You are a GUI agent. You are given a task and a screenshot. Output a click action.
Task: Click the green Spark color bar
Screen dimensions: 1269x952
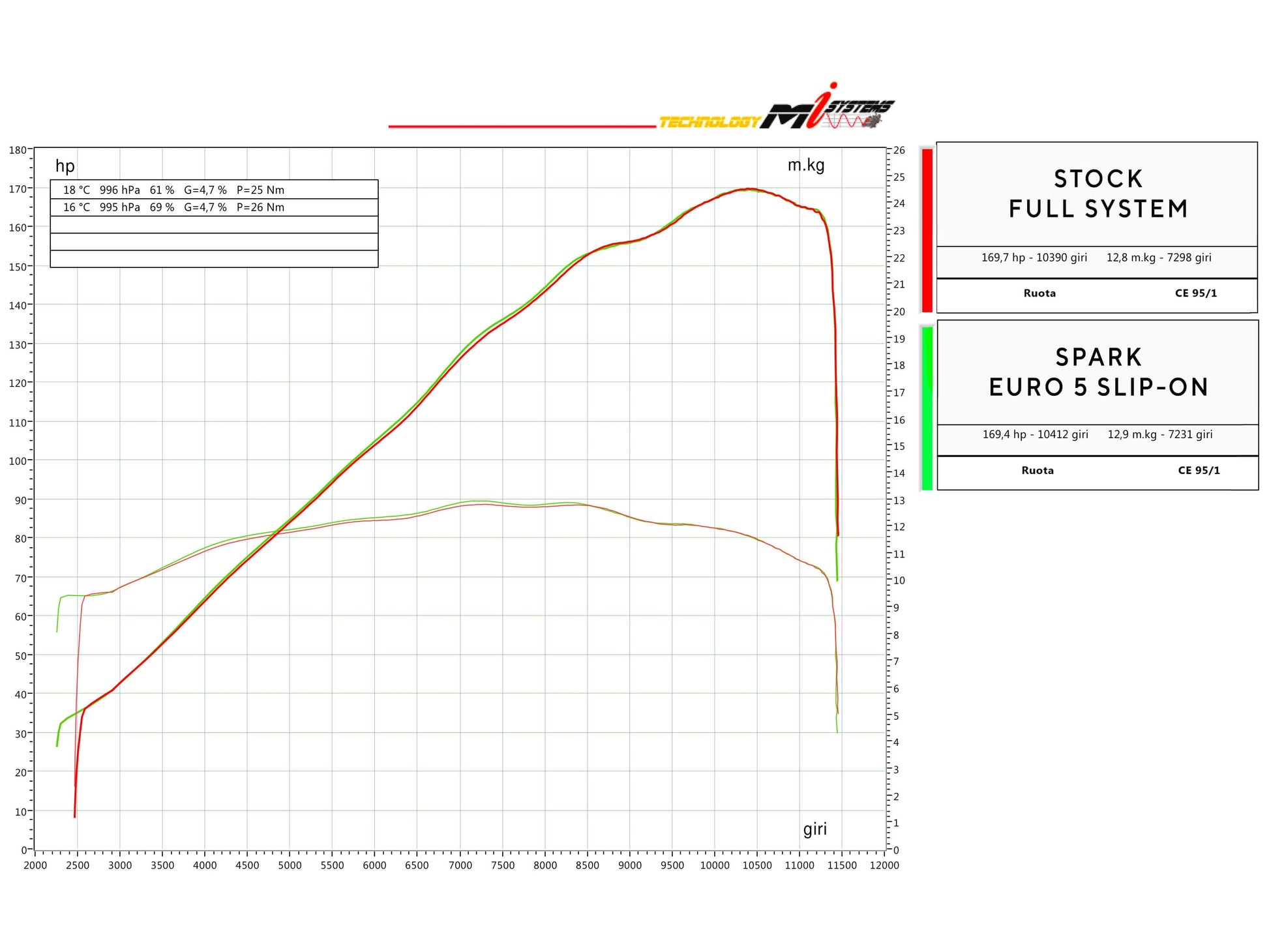coord(927,408)
